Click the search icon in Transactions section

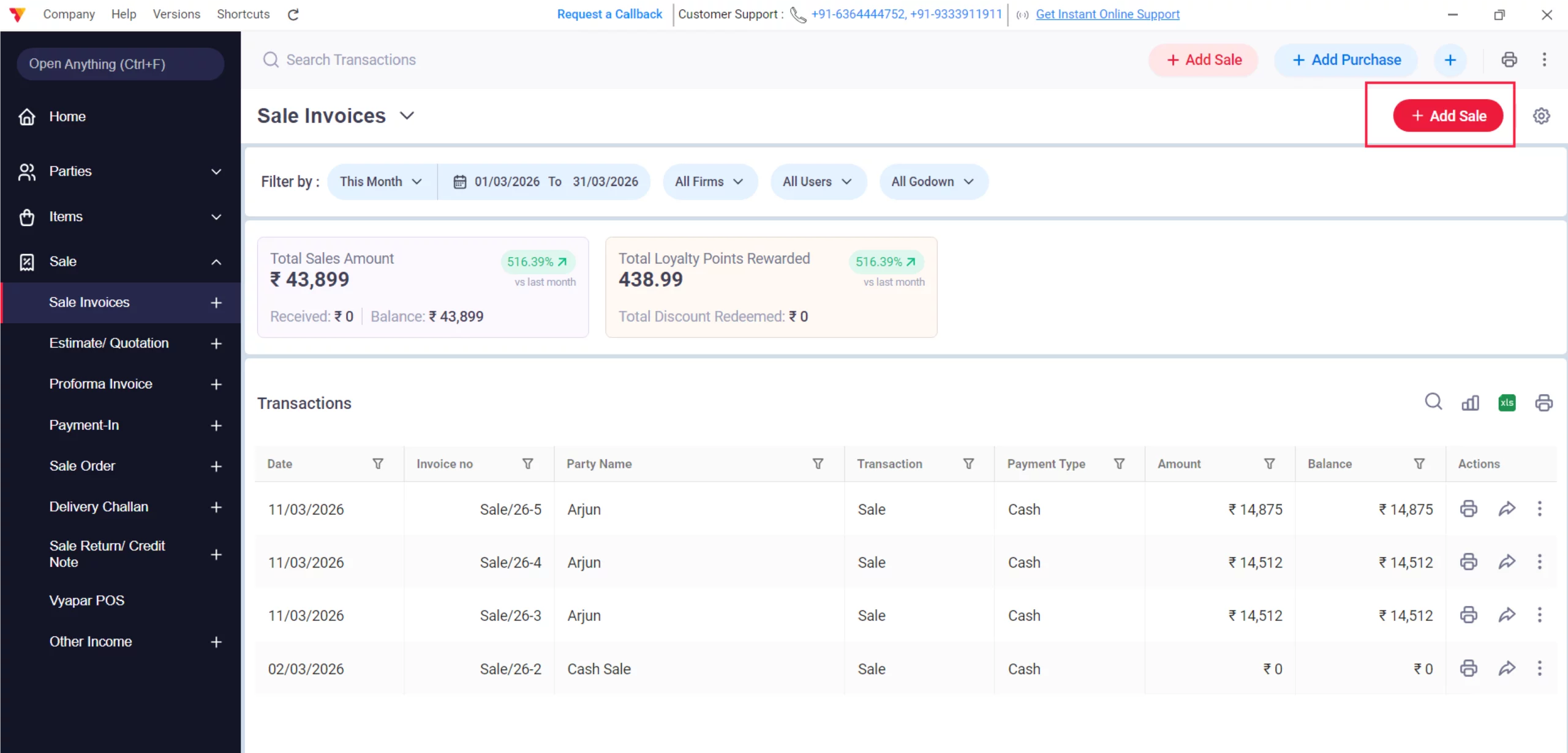[1433, 402]
